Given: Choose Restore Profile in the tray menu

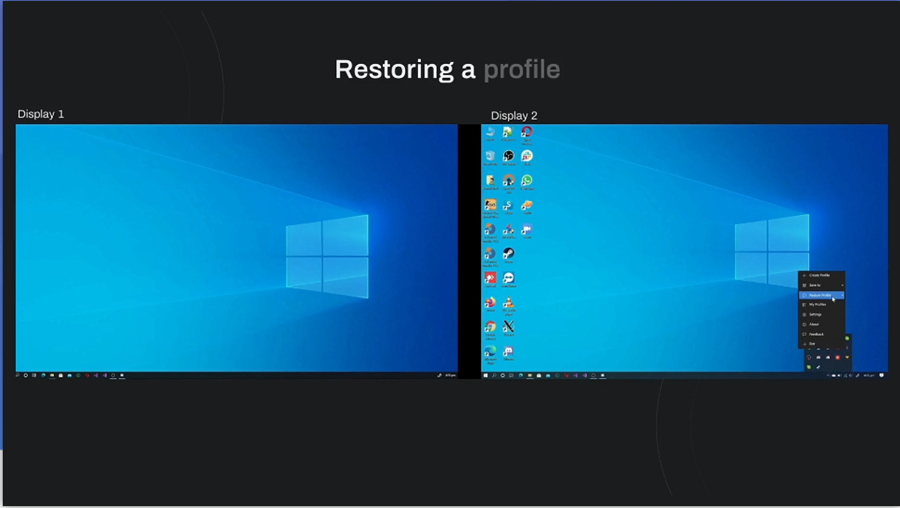Looking at the screenshot, I should point(821,295).
